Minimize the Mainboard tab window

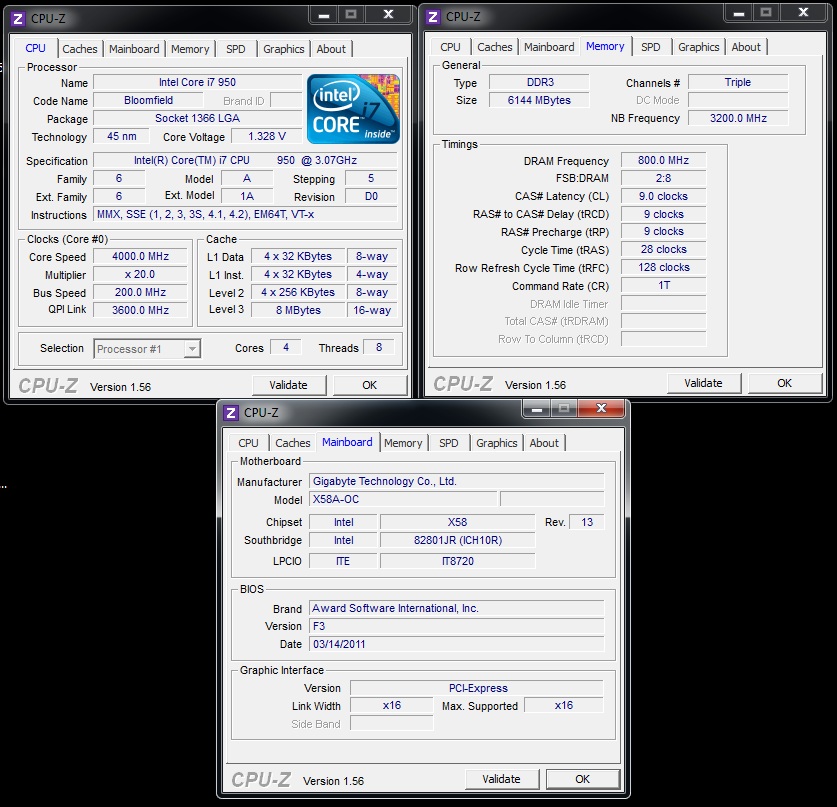pyautogui.click(x=537, y=409)
